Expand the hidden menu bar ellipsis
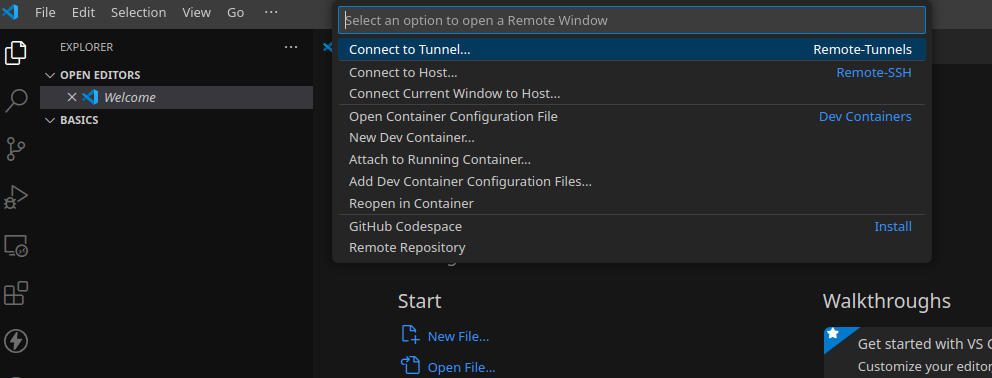Image resolution: width=992 pixels, height=378 pixels. click(x=271, y=13)
